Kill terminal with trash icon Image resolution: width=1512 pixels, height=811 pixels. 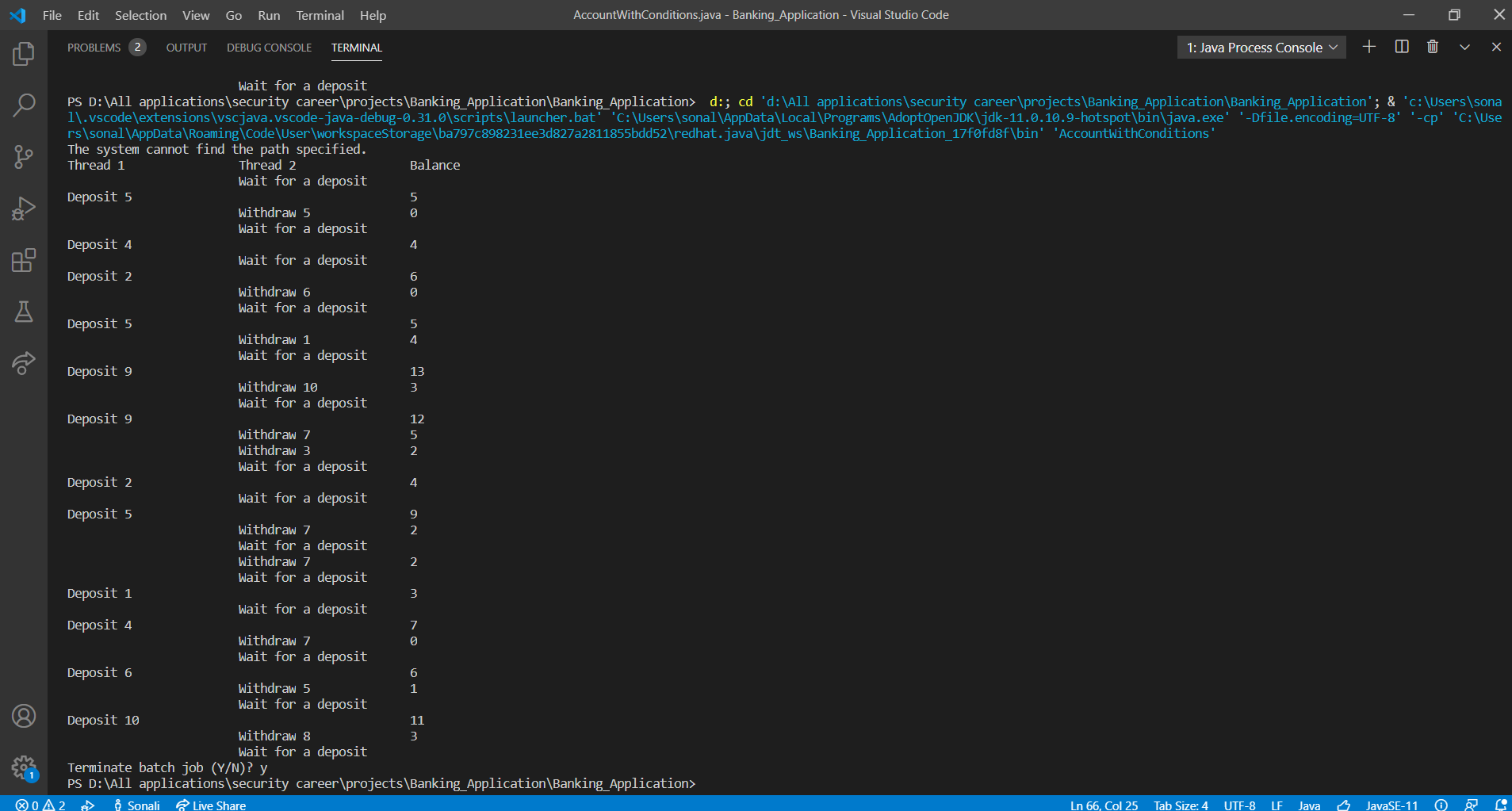[x=1433, y=47]
